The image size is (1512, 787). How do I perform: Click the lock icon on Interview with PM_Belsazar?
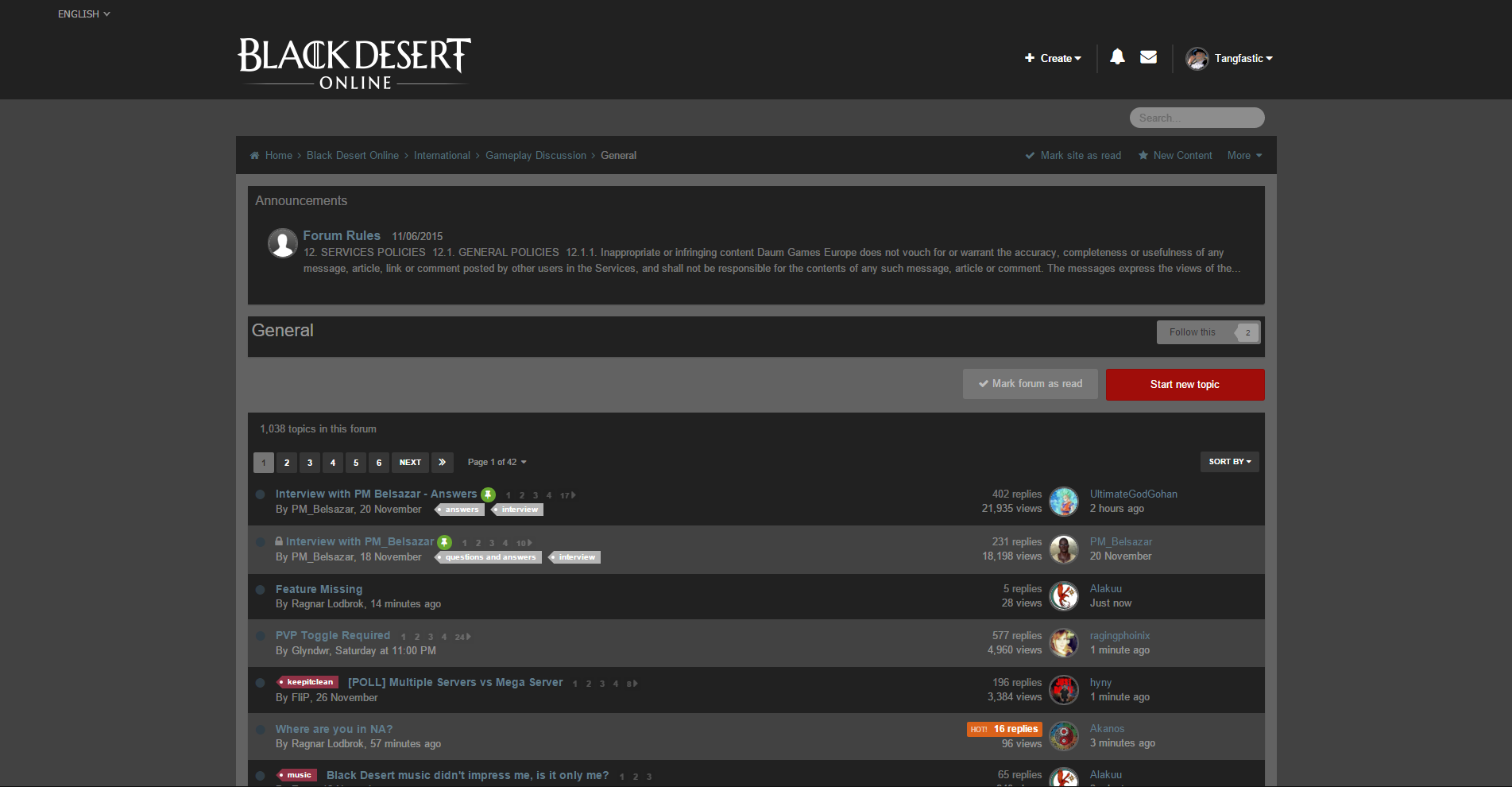[x=279, y=541]
